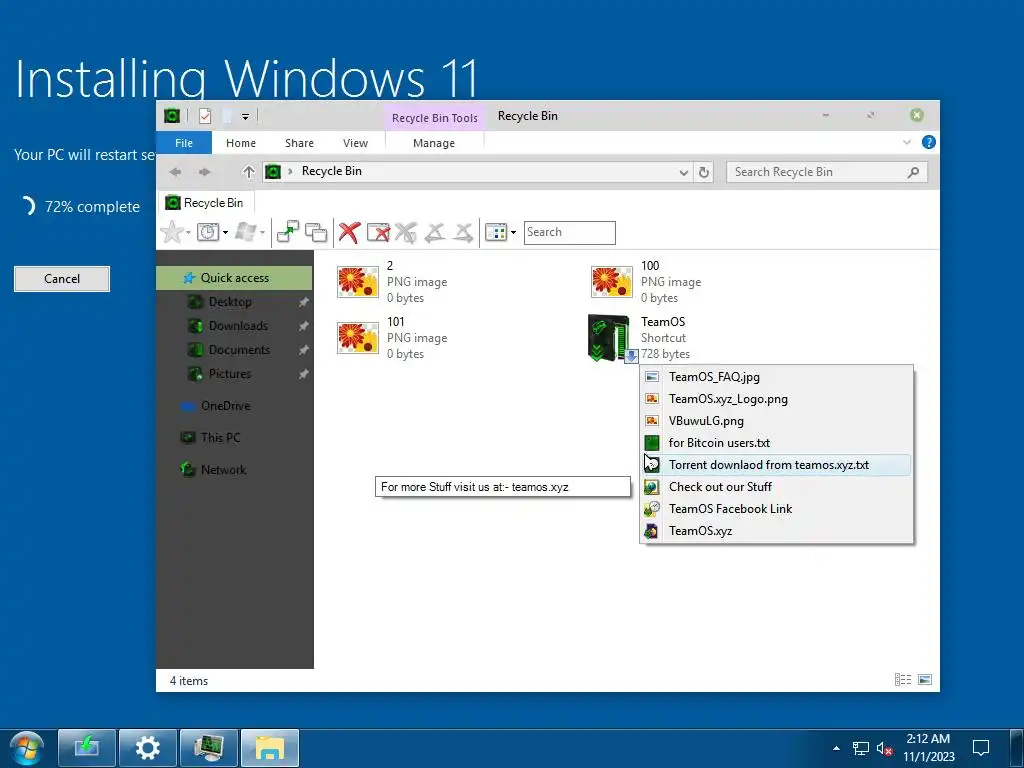Refresh the Recycle Bin address bar
This screenshot has height=768, width=1024.
click(703, 172)
